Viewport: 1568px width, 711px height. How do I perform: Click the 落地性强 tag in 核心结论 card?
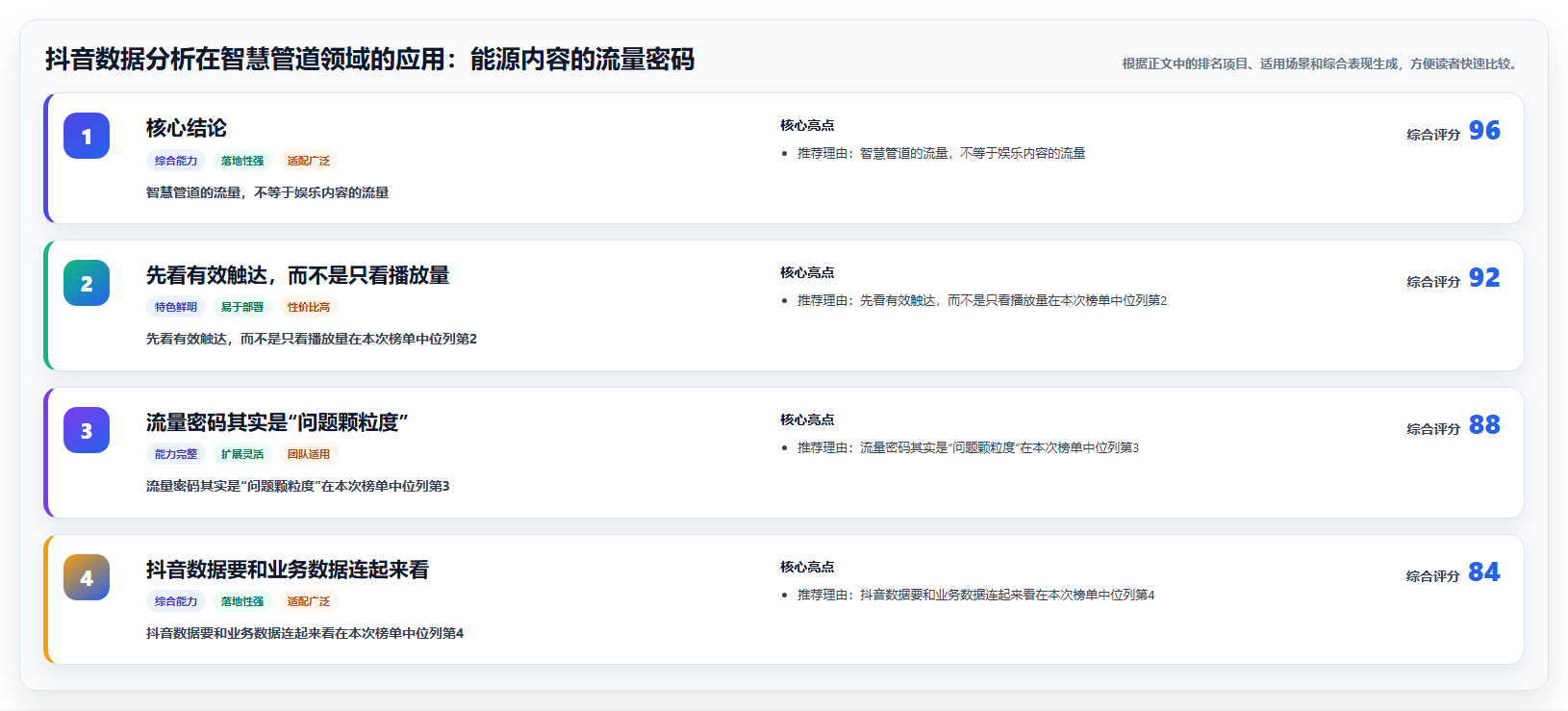pyautogui.click(x=242, y=161)
